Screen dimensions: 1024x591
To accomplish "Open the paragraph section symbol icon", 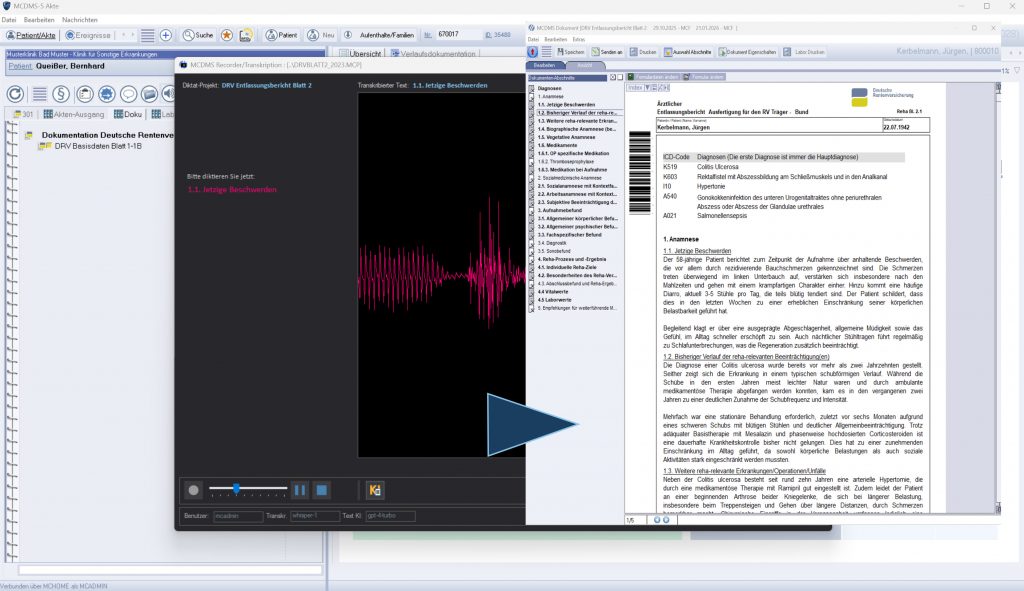I will 62,94.
